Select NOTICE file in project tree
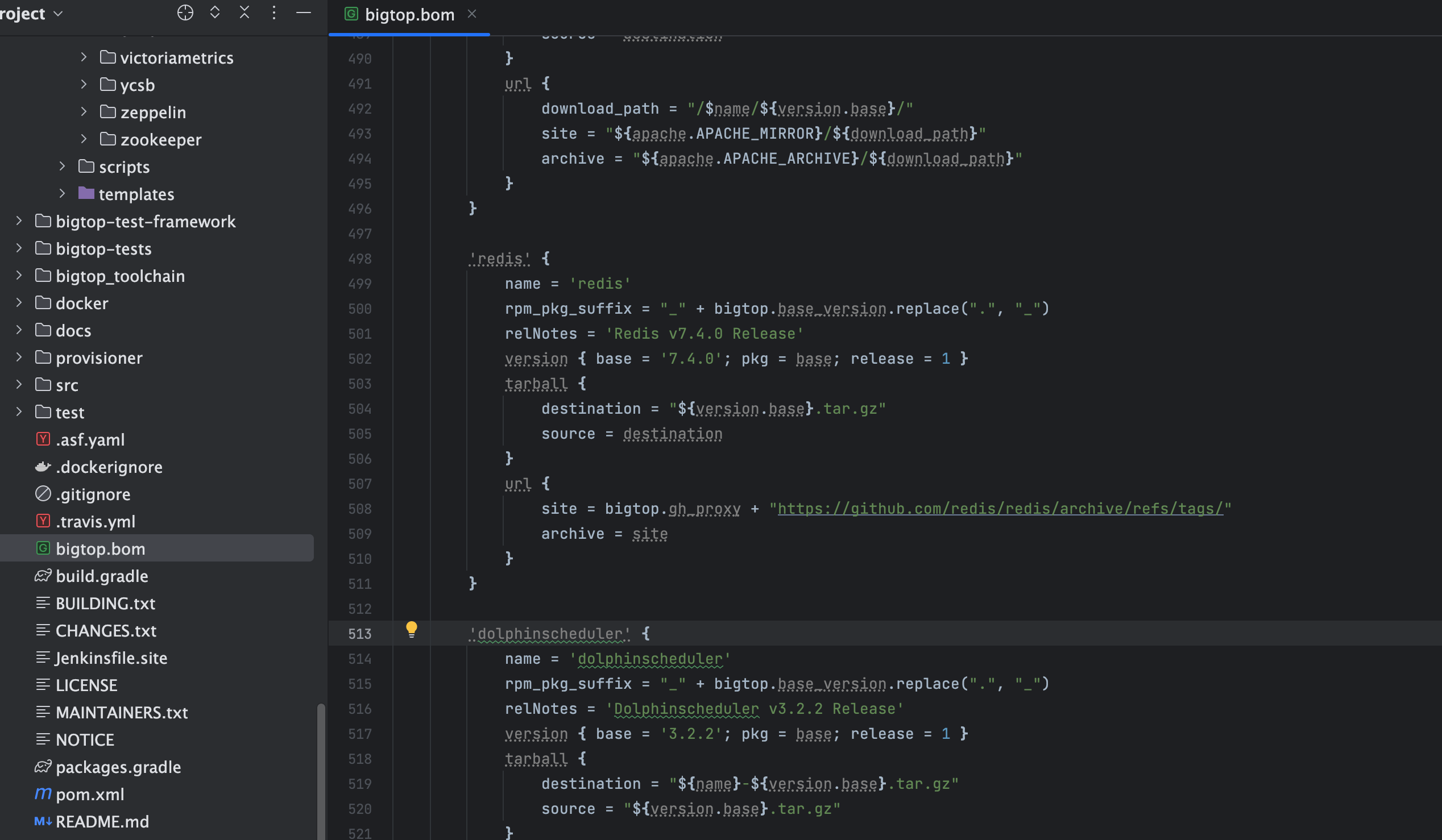Screen dimensions: 1442x840 [85, 740]
